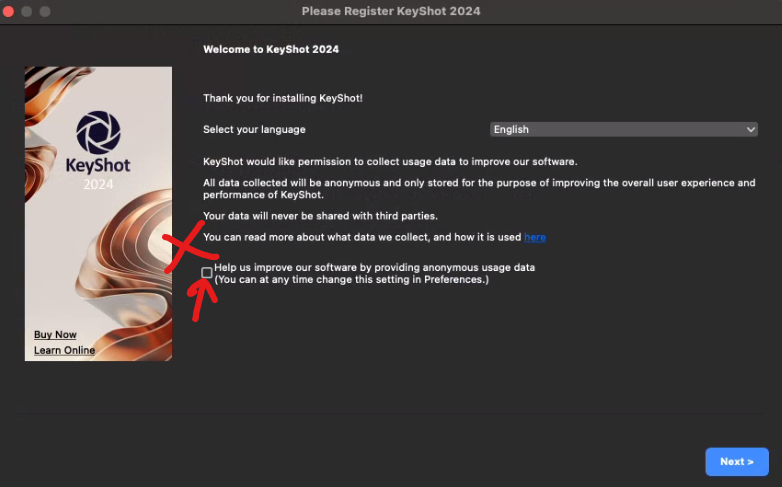Click the 'Select your language' label
Viewport: 782px width, 487px height.
[x=254, y=129]
